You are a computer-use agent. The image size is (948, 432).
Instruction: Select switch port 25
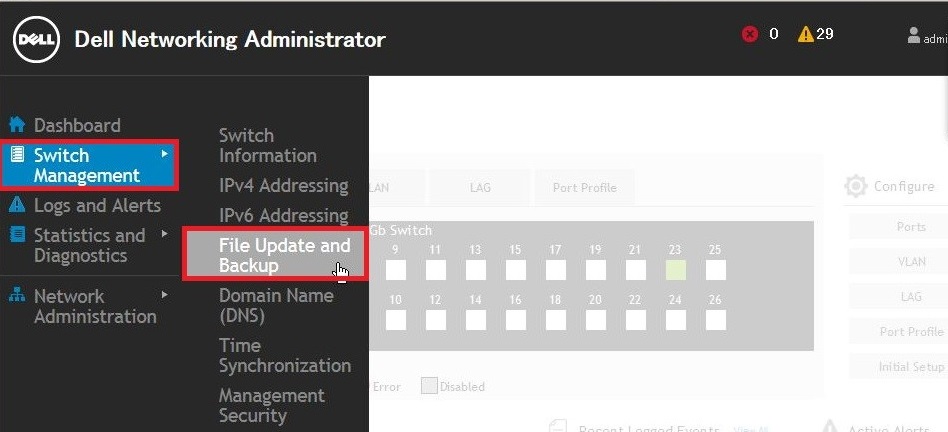pyautogui.click(x=716, y=270)
